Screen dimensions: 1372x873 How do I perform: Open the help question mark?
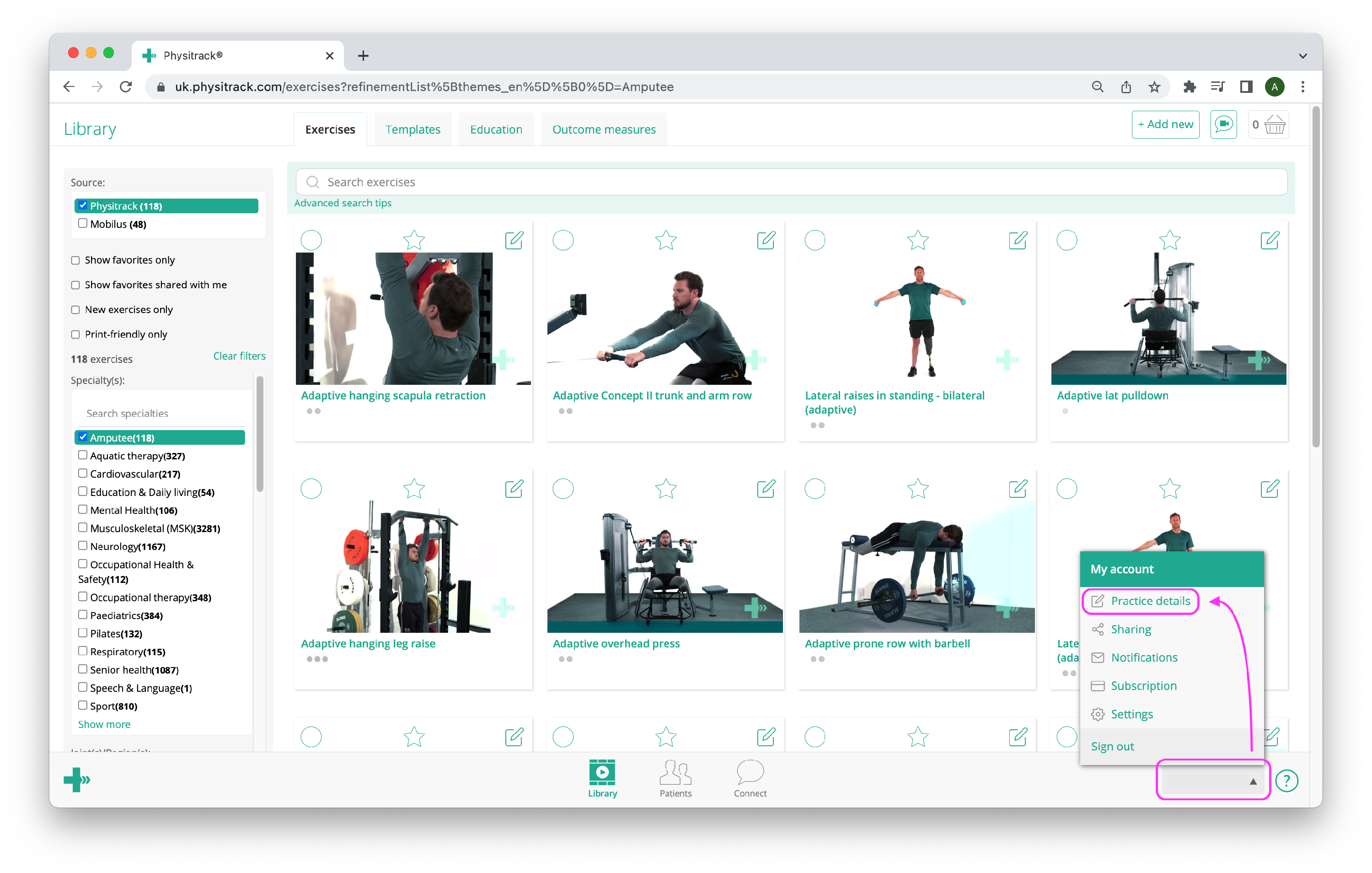click(1286, 781)
